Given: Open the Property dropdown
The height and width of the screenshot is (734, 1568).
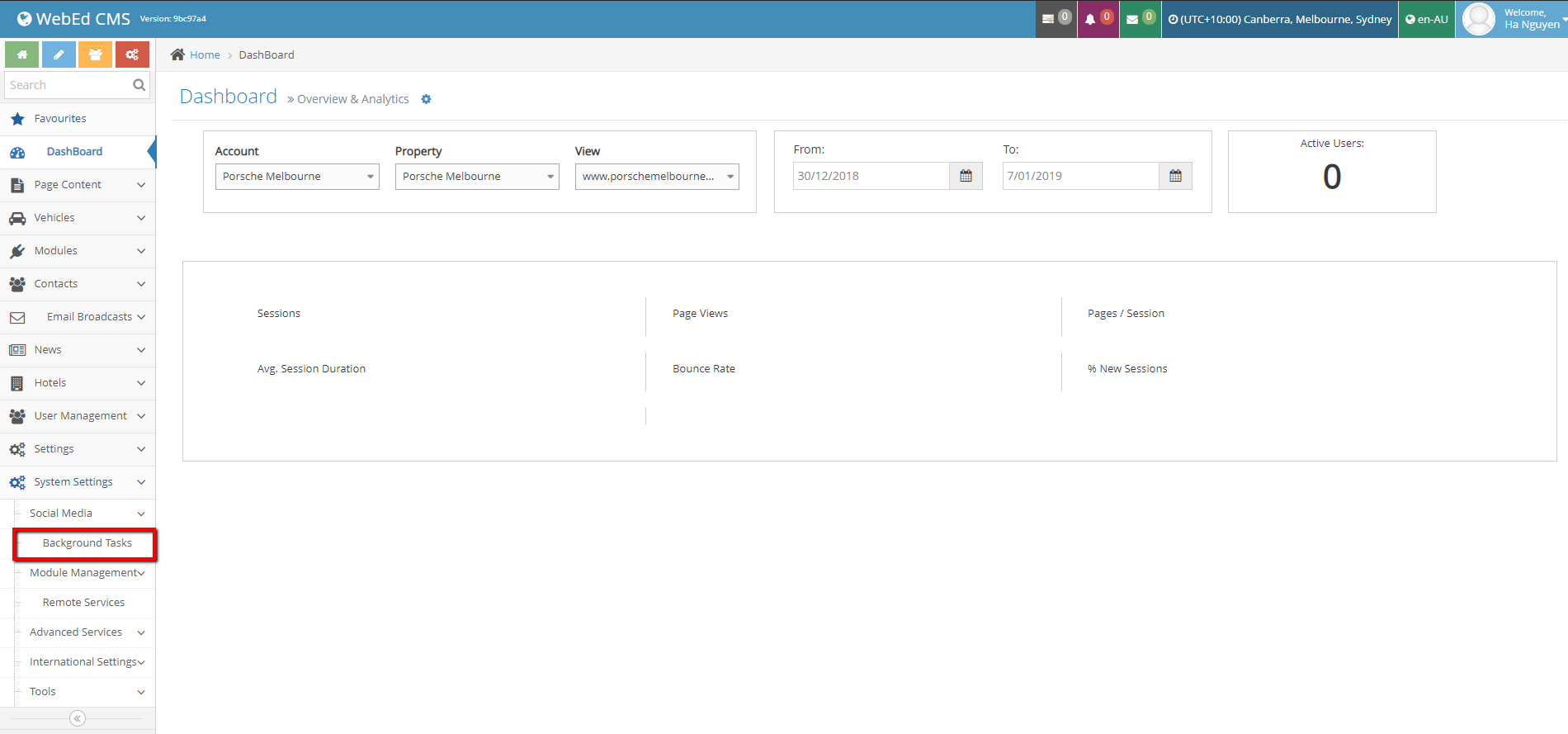Looking at the screenshot, I should pos(477,177).
